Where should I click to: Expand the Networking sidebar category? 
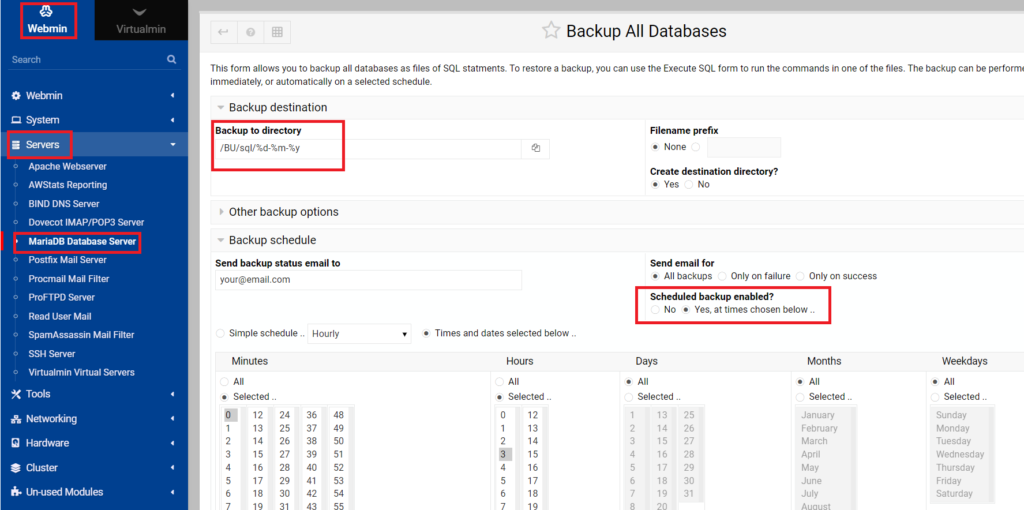pyautogui.click(x=94, y=419)
